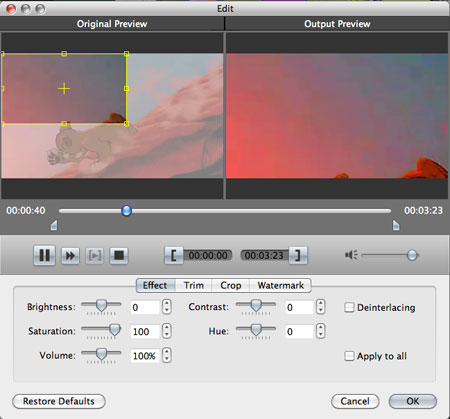Image resolution: width=450 pixels, height=419 pixels.
Task: Click the Contrast value field
Action: pos(299,307)
